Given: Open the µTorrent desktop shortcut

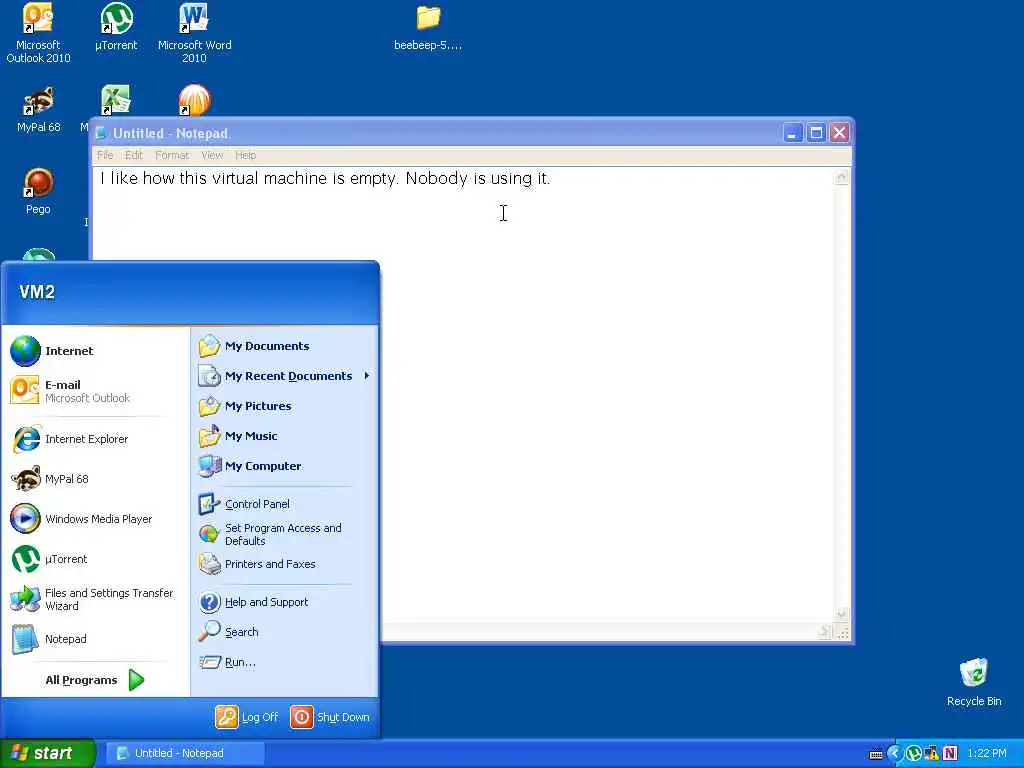Looking at the screenshot, I should click(x=116, y=27).
